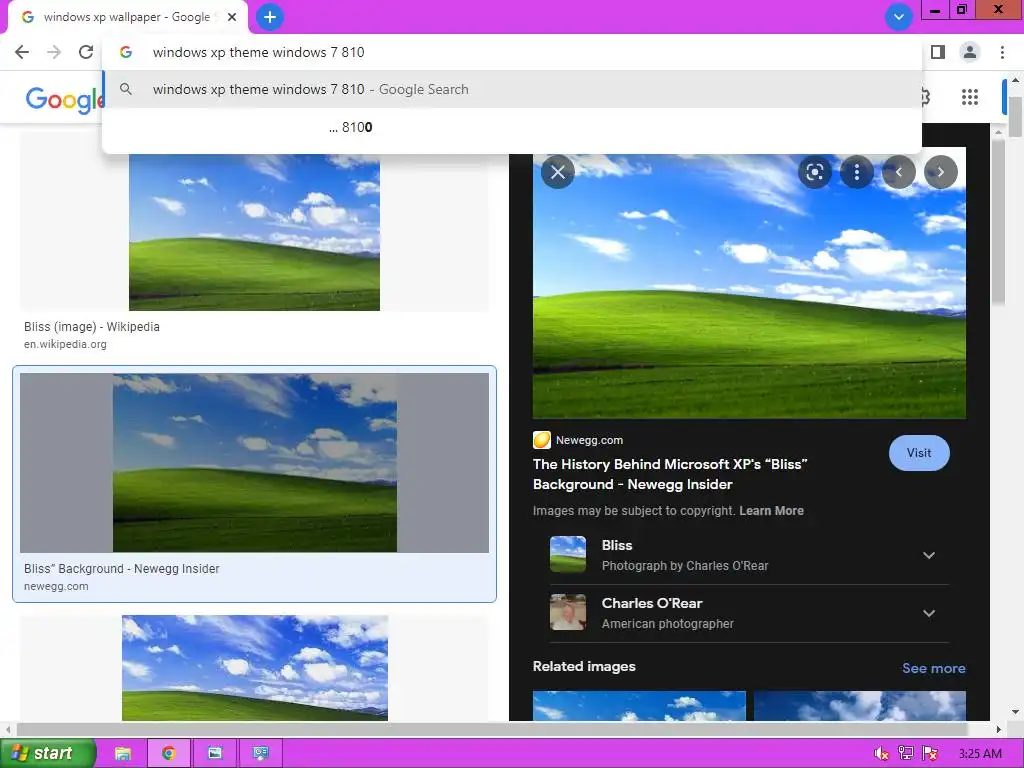Click the muted volume tray icon
The width and height of the screenshot is (1024, 768).
point(881,754)
